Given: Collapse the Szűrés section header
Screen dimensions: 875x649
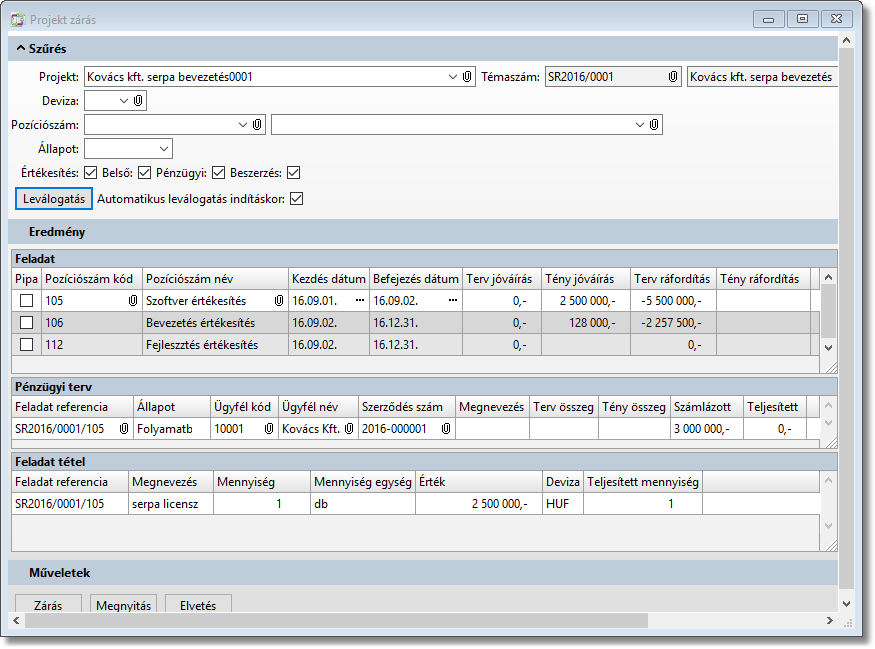Looking at the screenshot, I should (21, 48).
